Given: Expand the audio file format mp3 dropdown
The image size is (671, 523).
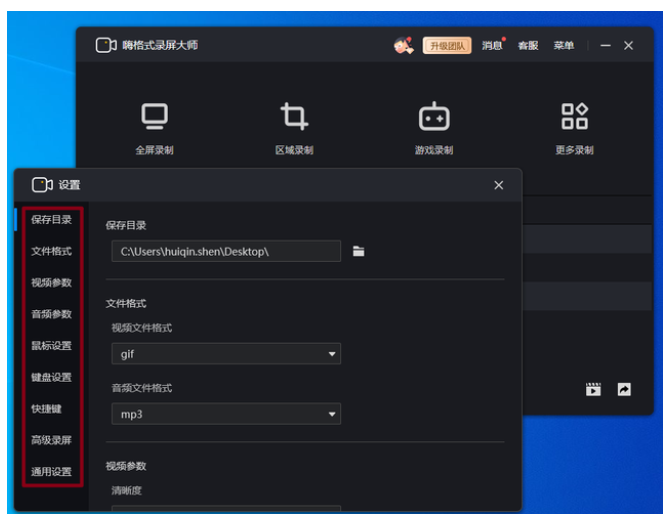Looking at the screenshot, I should [x=226, y=414].
